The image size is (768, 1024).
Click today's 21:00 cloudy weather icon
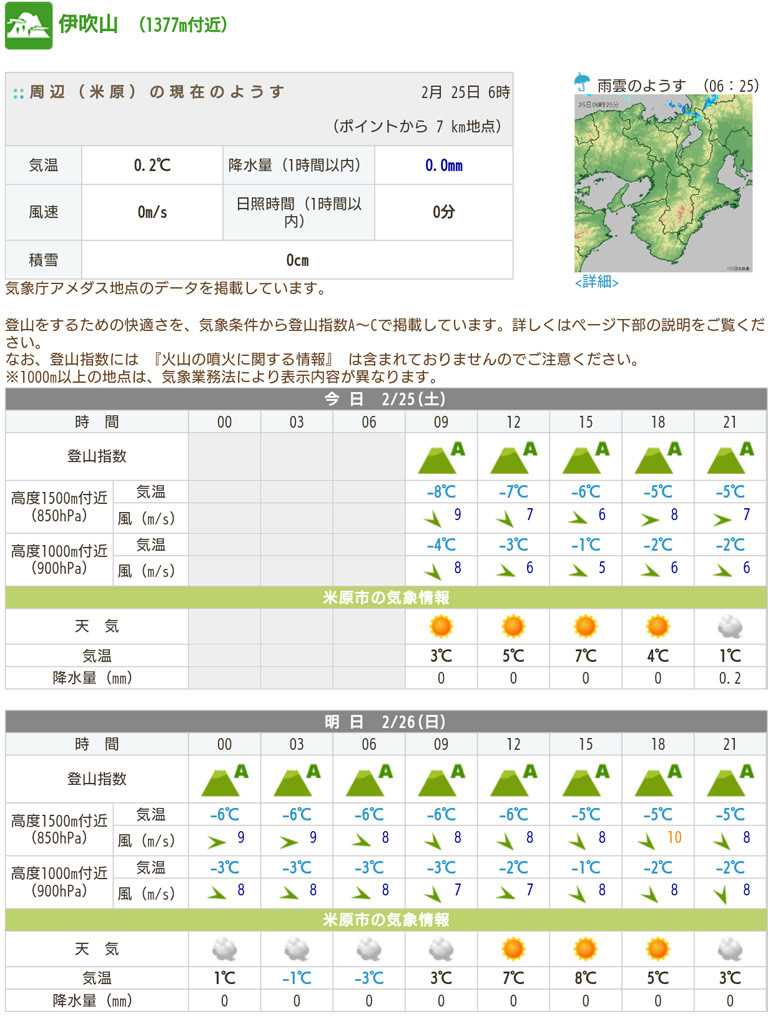click(x=729, y=626)
